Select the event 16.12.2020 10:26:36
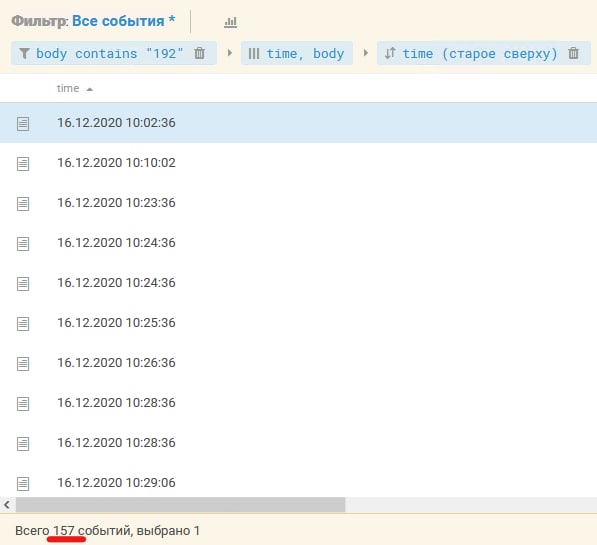The height and width of the screenshot is (545, 597). pyautogui.click(x=298, y=363)
